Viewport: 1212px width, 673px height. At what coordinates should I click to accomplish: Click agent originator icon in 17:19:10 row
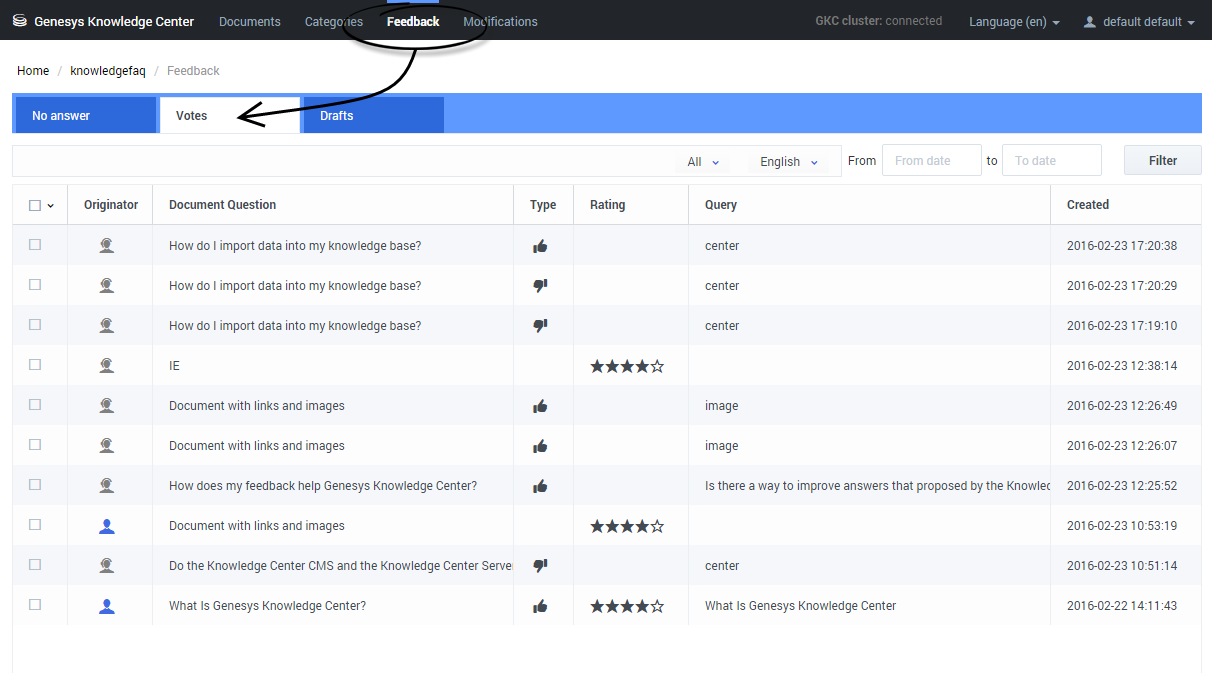point(107,326)
